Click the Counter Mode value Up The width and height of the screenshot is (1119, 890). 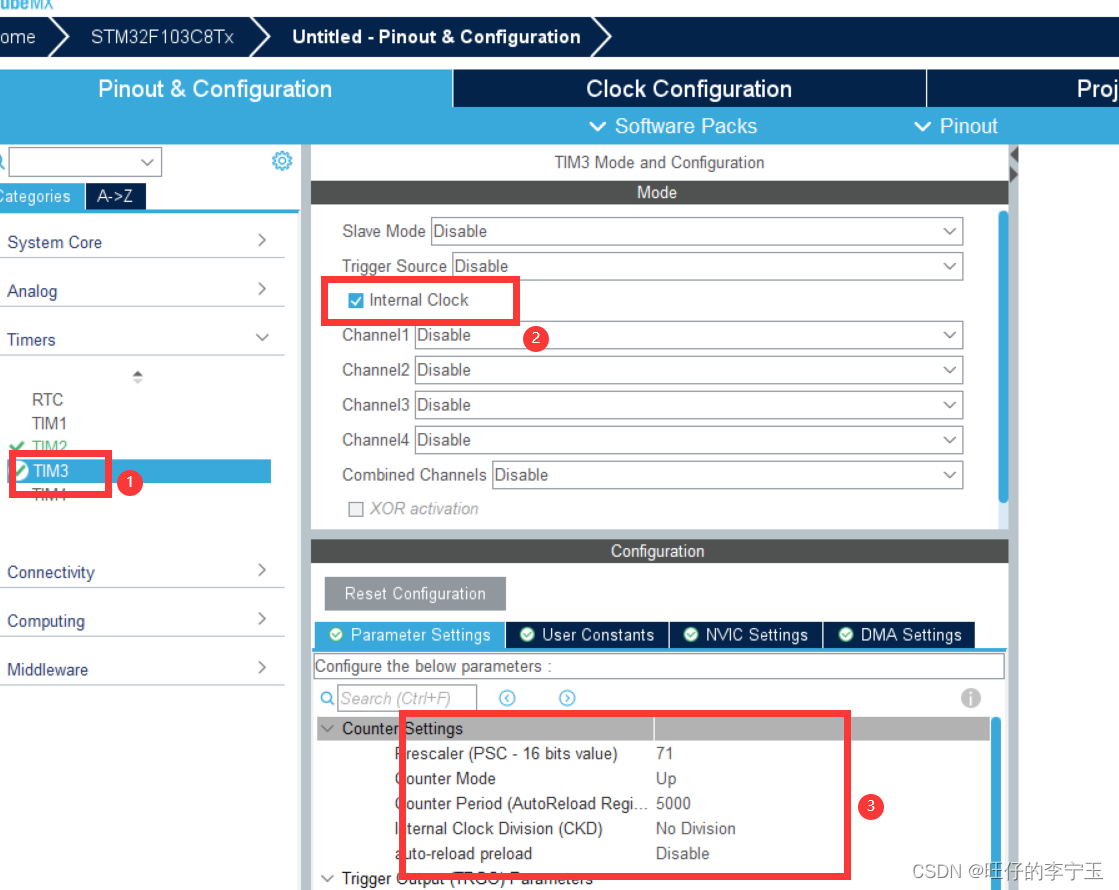(666, 779)
